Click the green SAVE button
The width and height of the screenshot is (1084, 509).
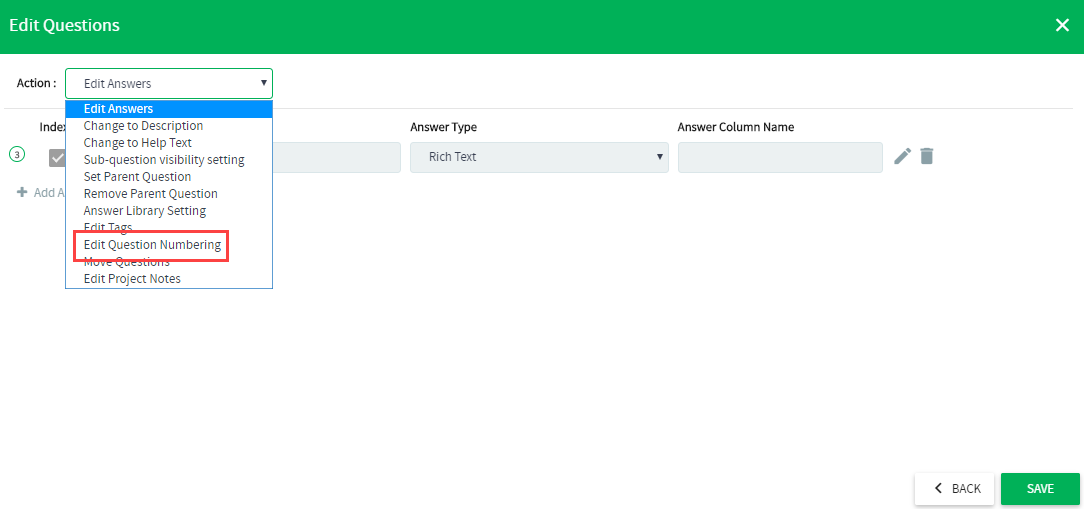tap(1040, 488)
